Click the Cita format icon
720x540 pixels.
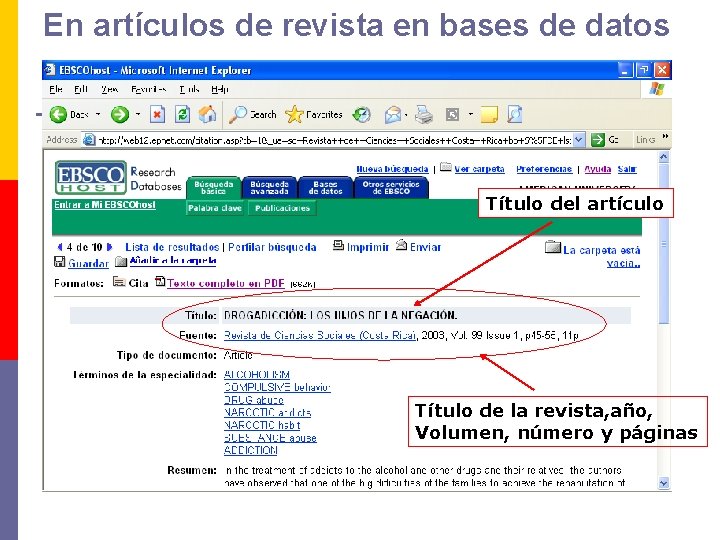(x=119, y=281)
